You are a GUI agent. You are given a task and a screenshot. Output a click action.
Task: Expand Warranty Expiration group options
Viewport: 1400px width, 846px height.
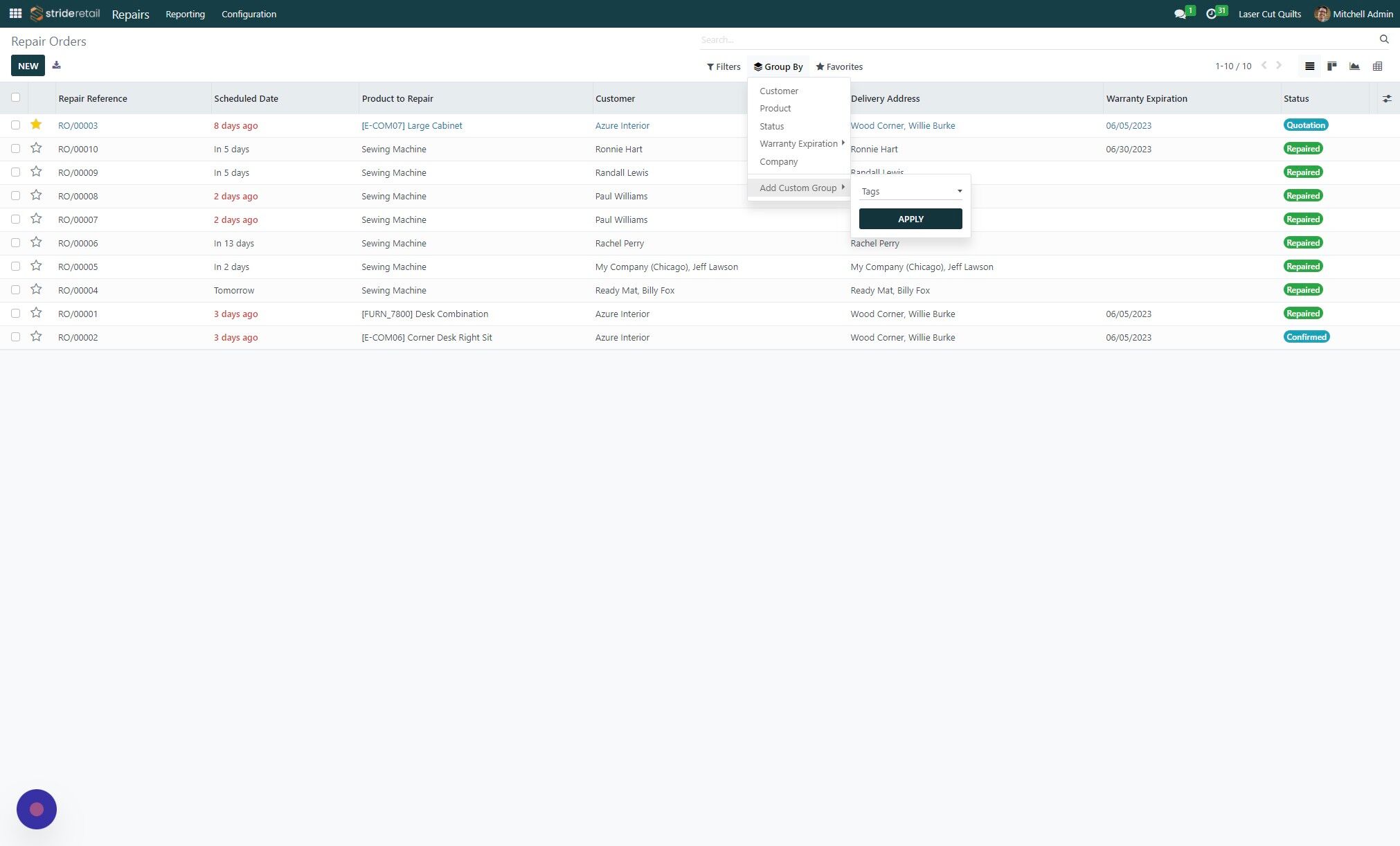coord(799,144)
